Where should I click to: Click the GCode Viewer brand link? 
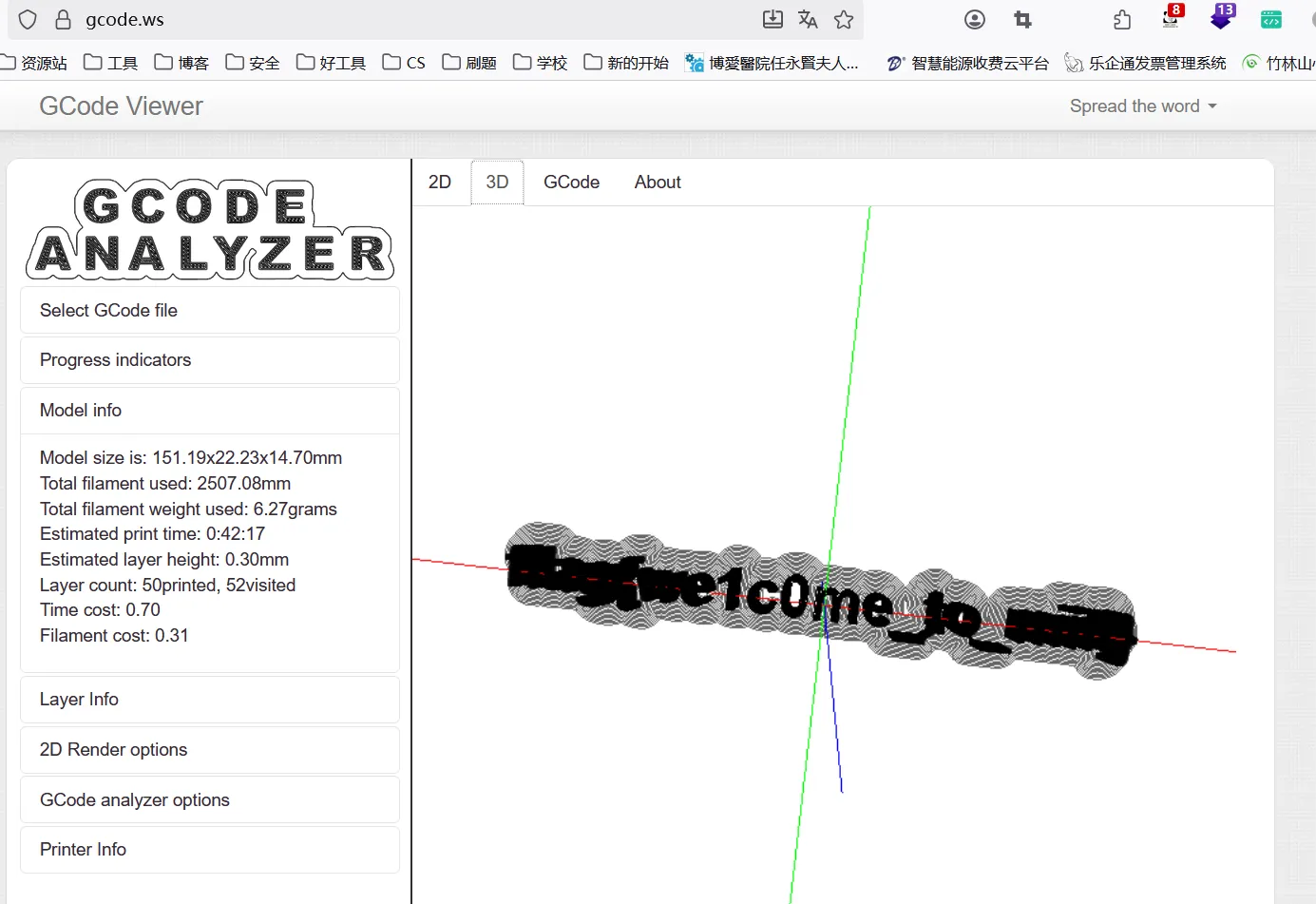click(121, 106)
